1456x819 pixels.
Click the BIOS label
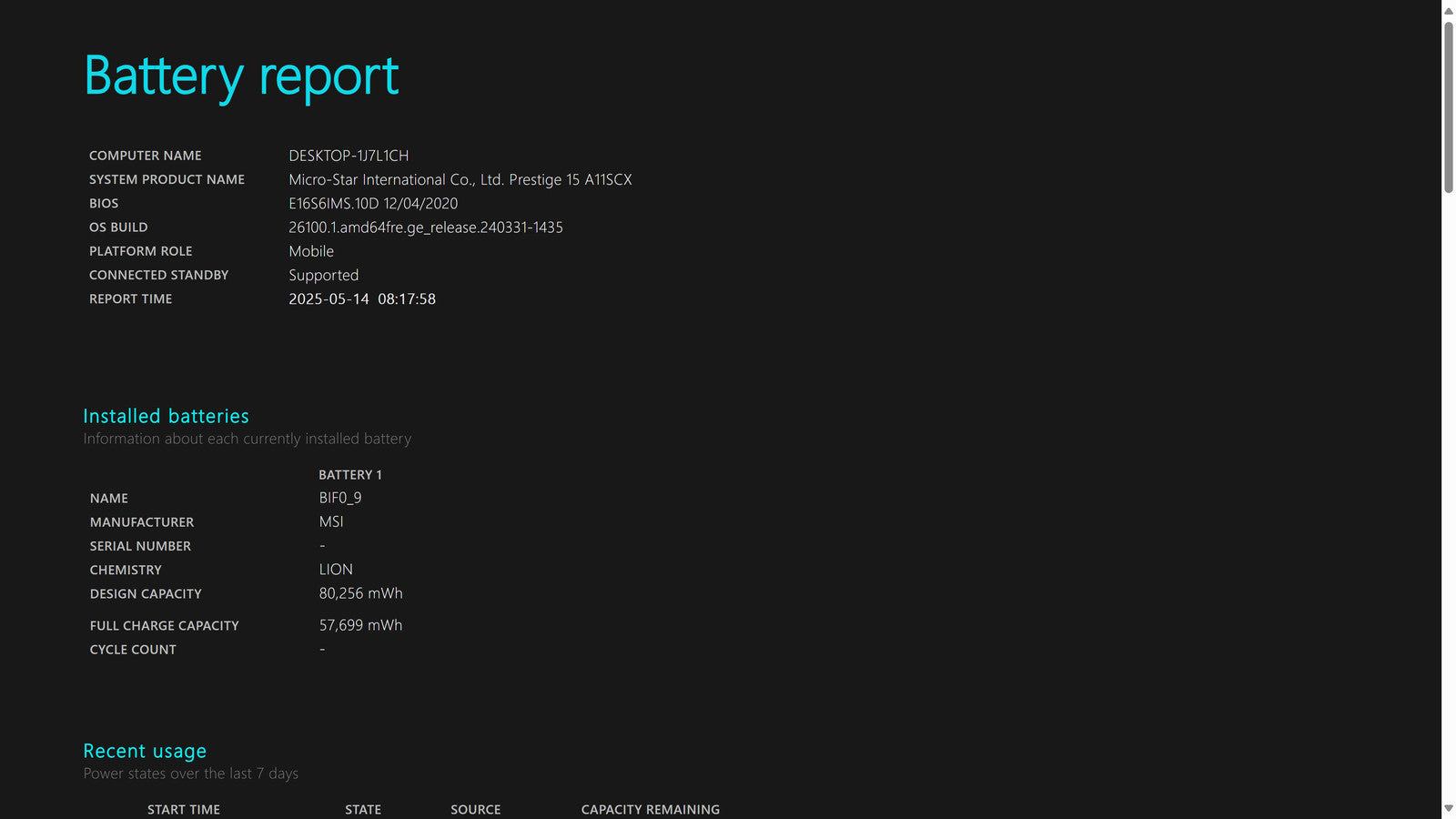(104, 203)
